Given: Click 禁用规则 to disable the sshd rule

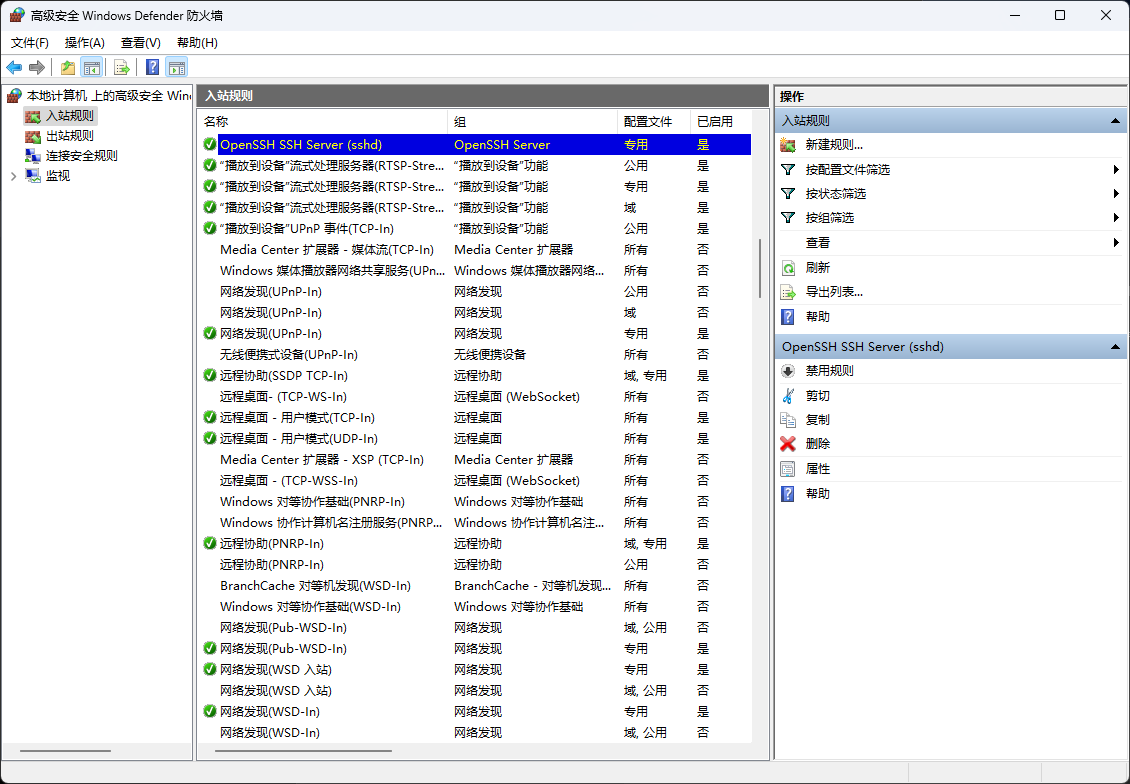Looking at the screenshot, I should click(829, 371).
